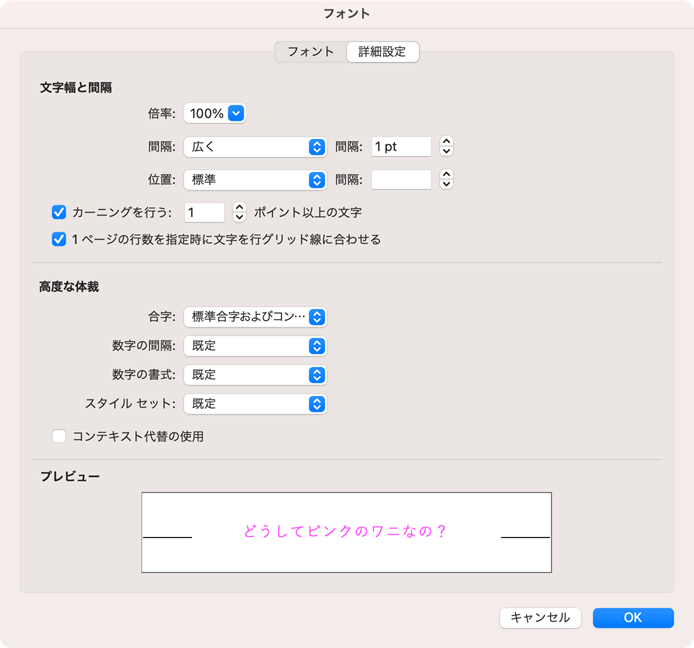Image resolution: width=694 pixels, height=648 pixels.
Task: Click the kerning points stepper arrows
Action: [239, 212]
